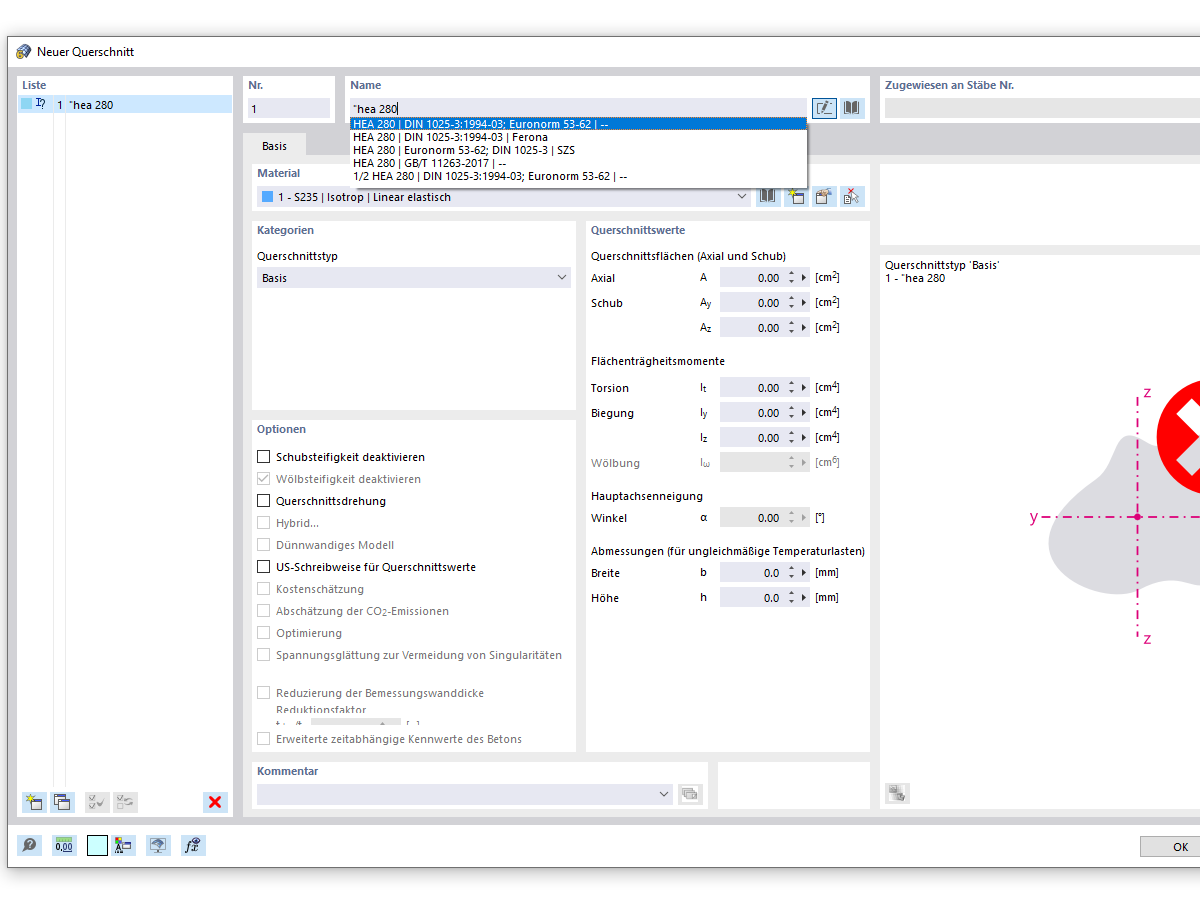Screen dimensions: 1200x900
Task: Click the edit name pencil icon
Action: tap(824, 108)
